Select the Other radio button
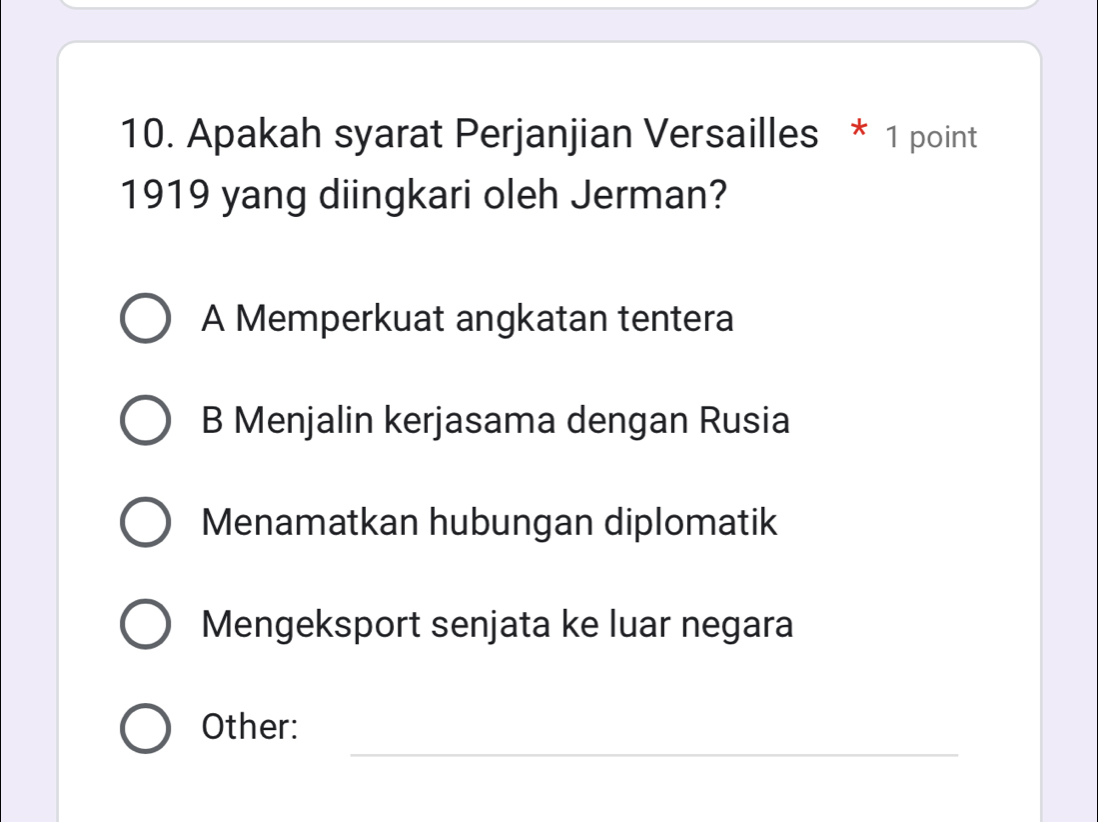 [145, 728]
